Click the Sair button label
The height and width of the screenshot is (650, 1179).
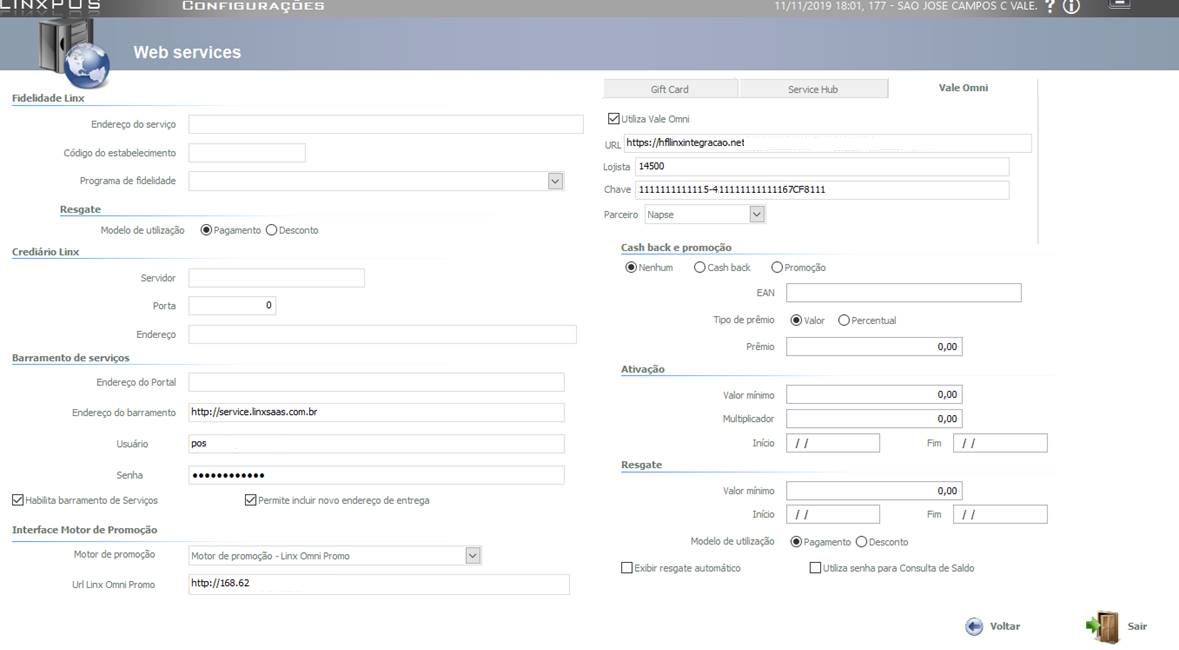click(1137, 627)
